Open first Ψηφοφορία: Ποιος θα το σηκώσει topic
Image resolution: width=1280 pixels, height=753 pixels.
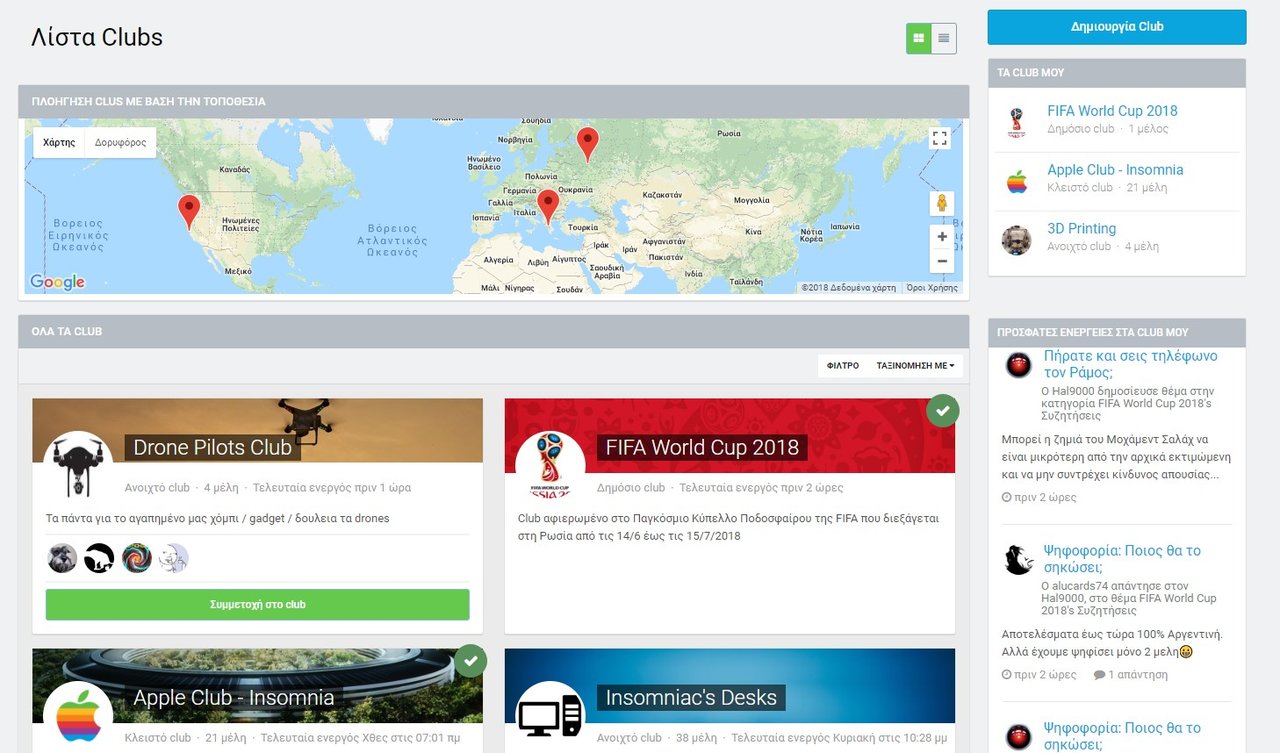[x=1122, y=559]
